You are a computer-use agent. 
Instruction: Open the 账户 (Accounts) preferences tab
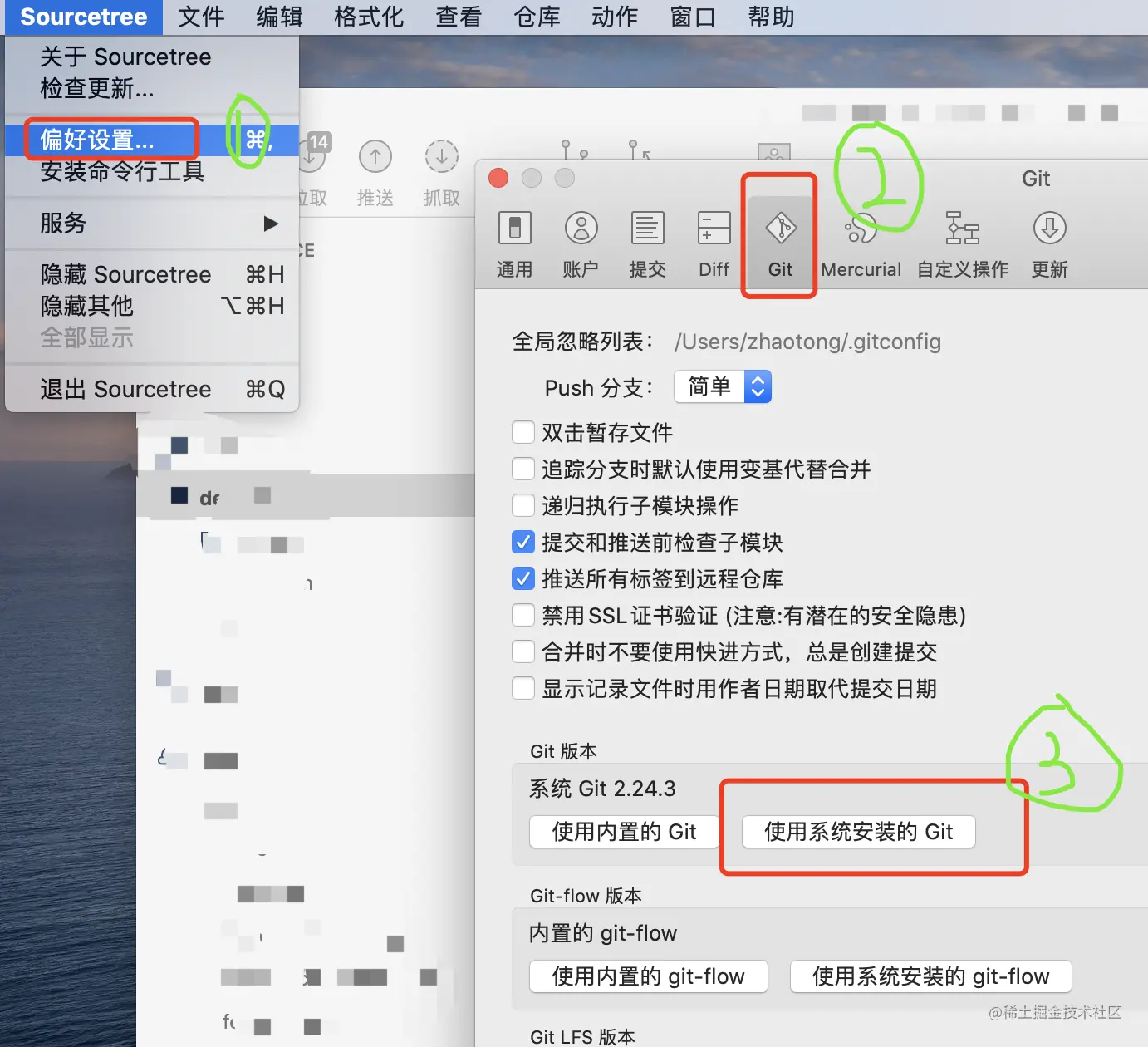(x=581, y=244)
